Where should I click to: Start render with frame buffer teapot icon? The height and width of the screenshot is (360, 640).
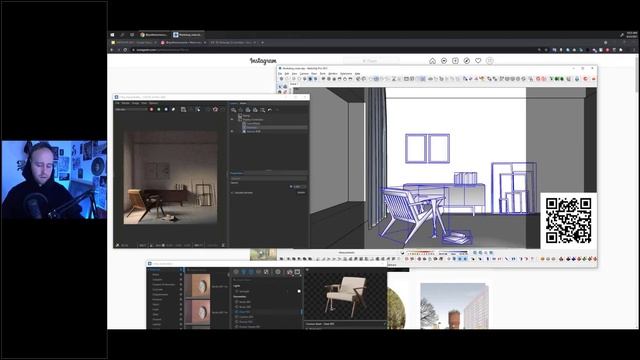(x=216, y=109)
